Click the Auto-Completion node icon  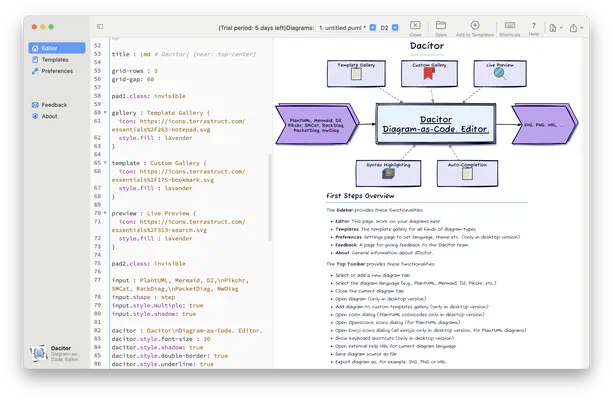[x=467, y=174]
